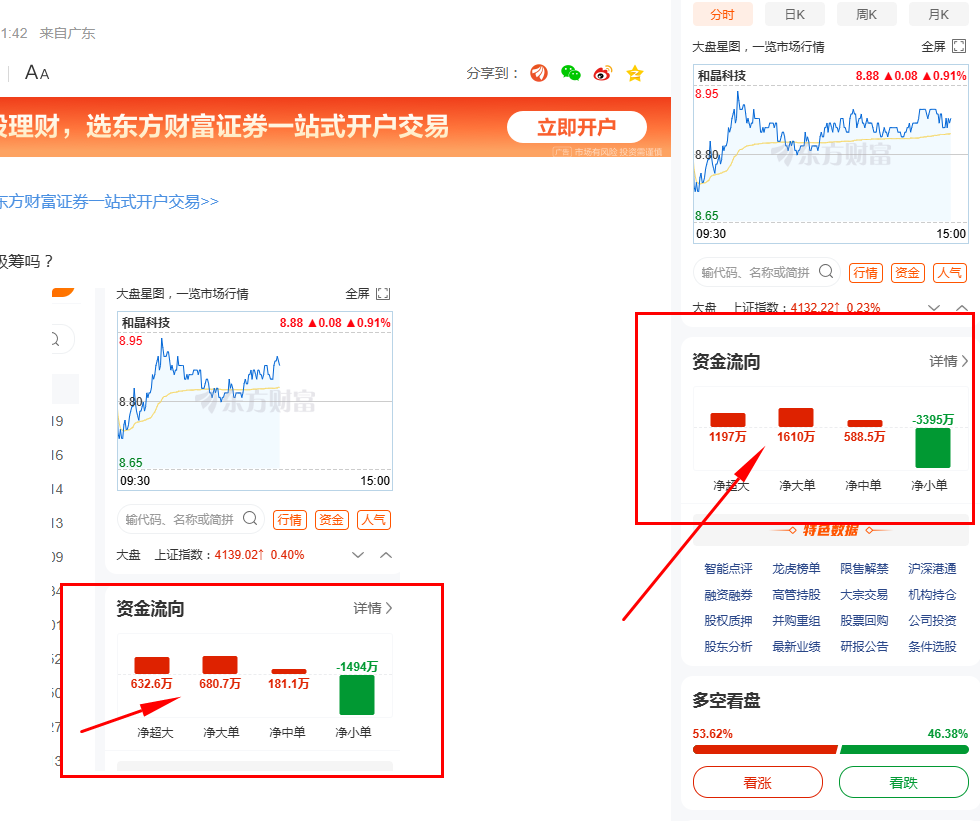Click 全屏 text in right panel
This screenshot has height=821, width=980.
[933, 47]
